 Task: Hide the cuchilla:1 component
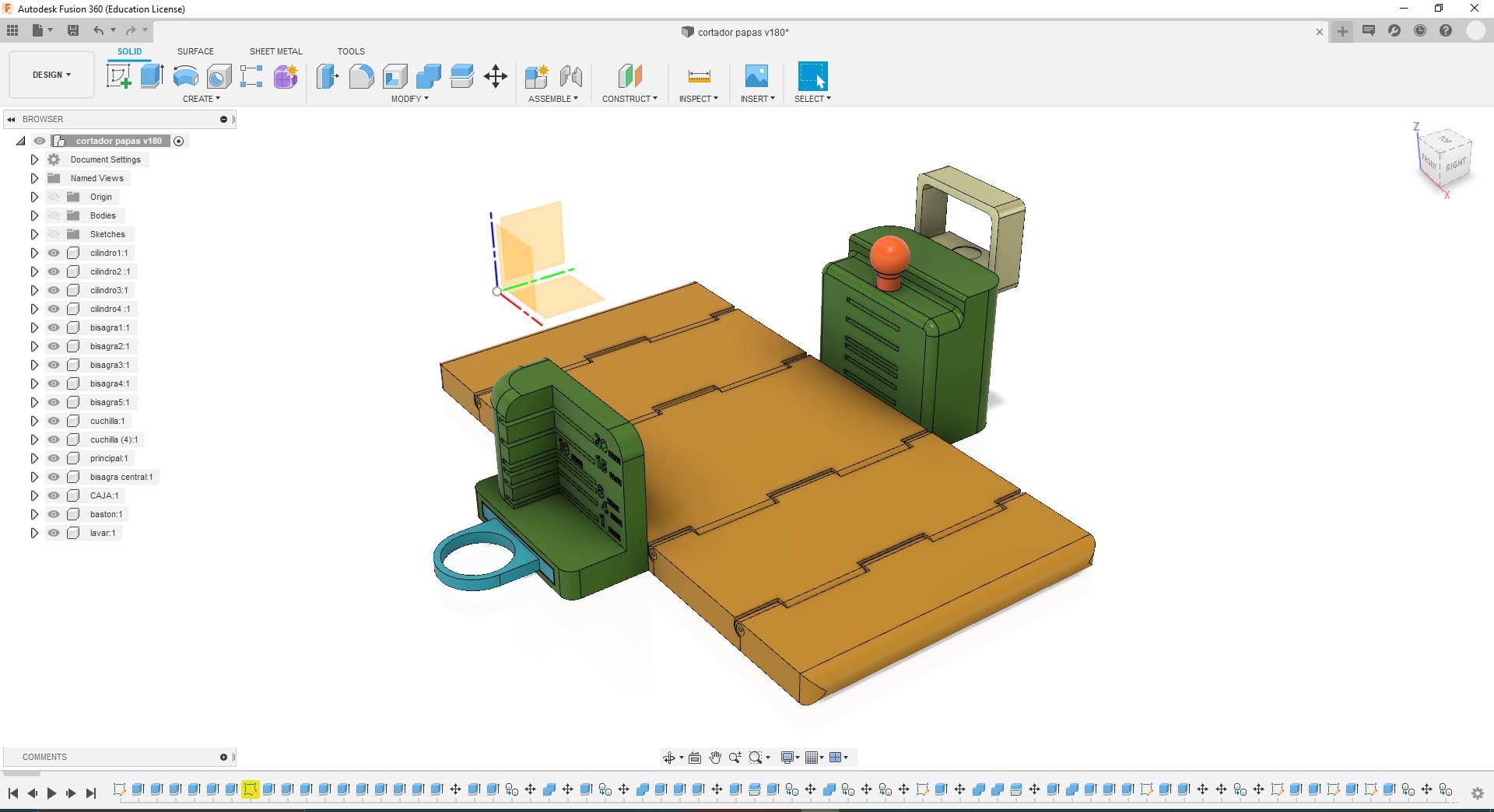click(54, 421)
